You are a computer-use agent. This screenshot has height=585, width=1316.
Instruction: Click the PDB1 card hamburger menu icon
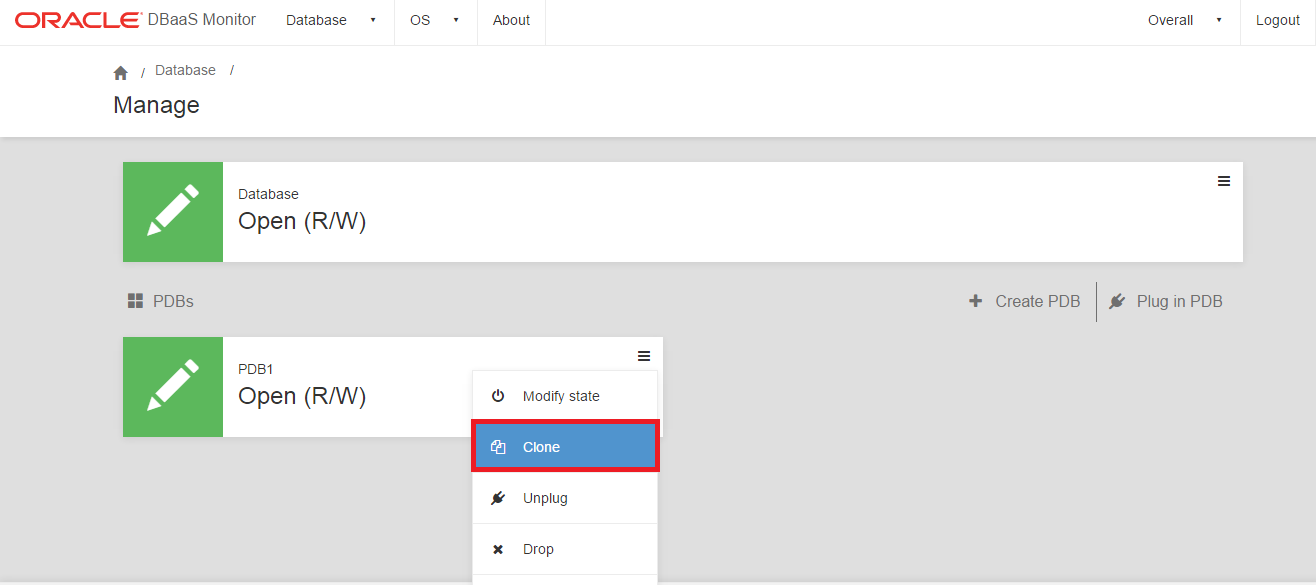coord(643,356)
